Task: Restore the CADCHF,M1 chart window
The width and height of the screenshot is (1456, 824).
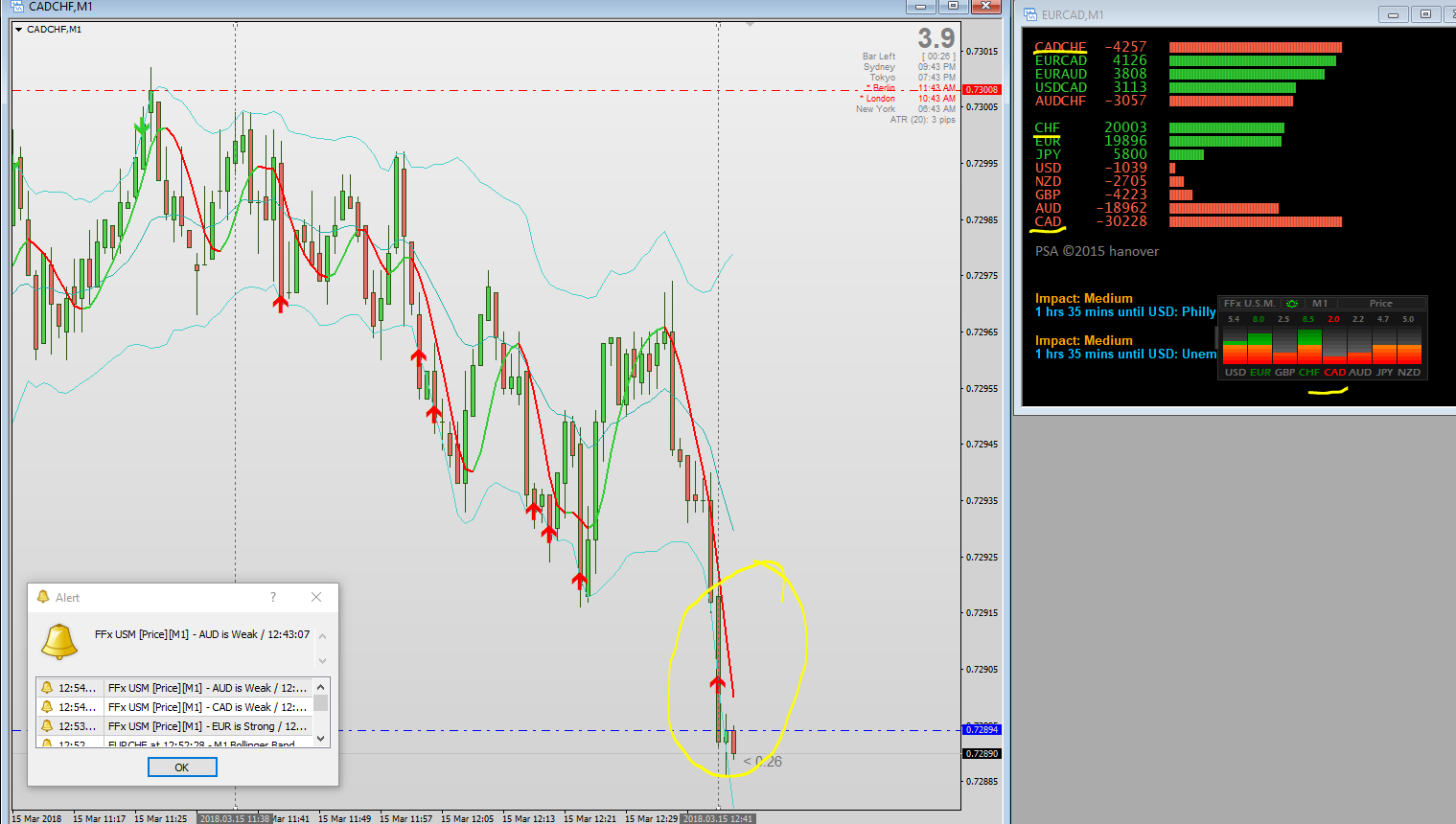Action: pyautogui.click(x=953, y=7)
